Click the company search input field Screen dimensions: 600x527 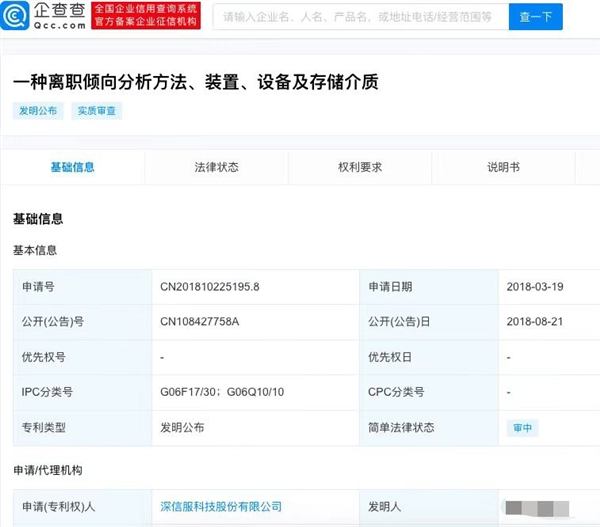tap(357, 17)
